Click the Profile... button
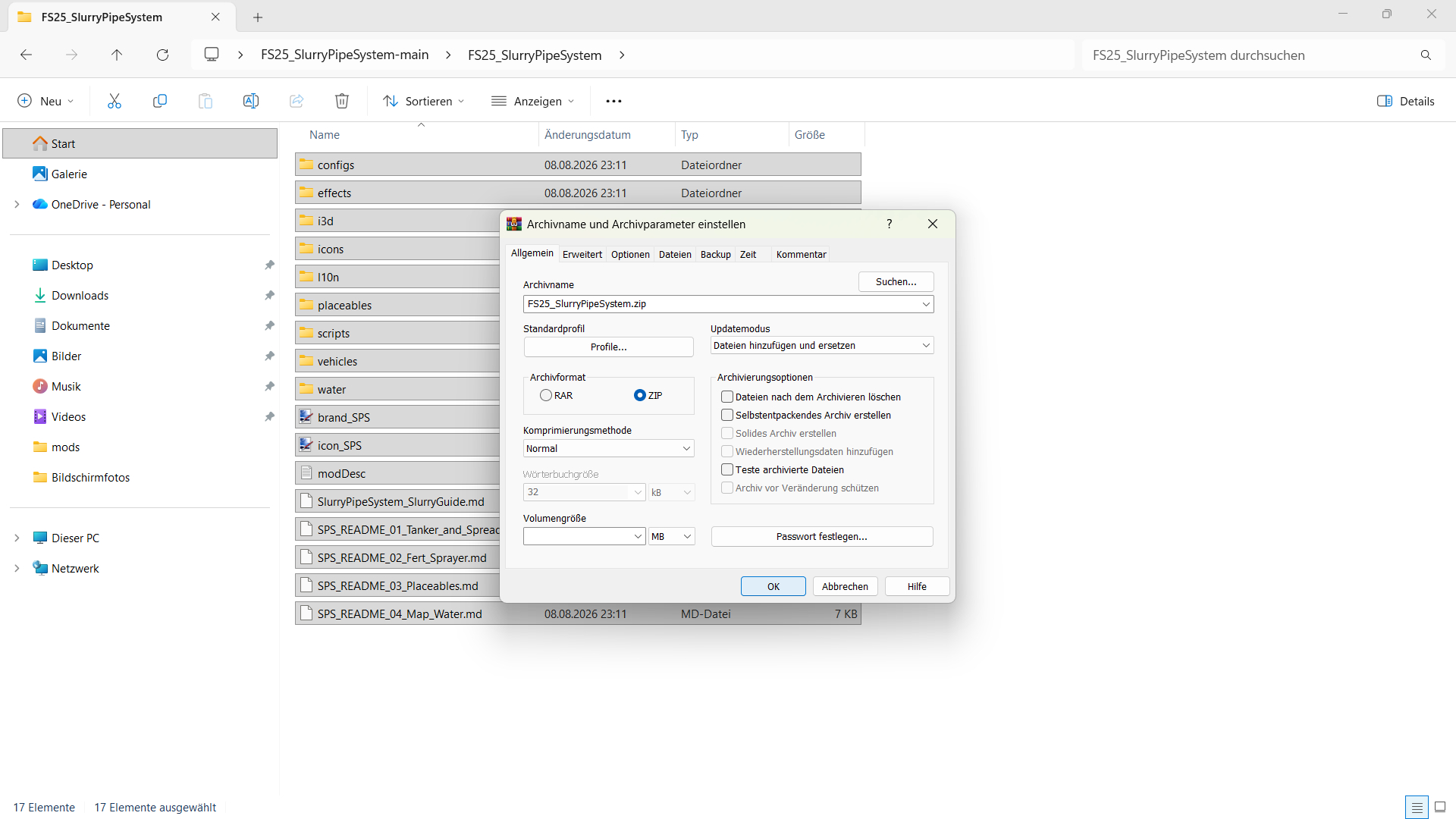This screenshot has width=1456, height=819. click(608, 347)
